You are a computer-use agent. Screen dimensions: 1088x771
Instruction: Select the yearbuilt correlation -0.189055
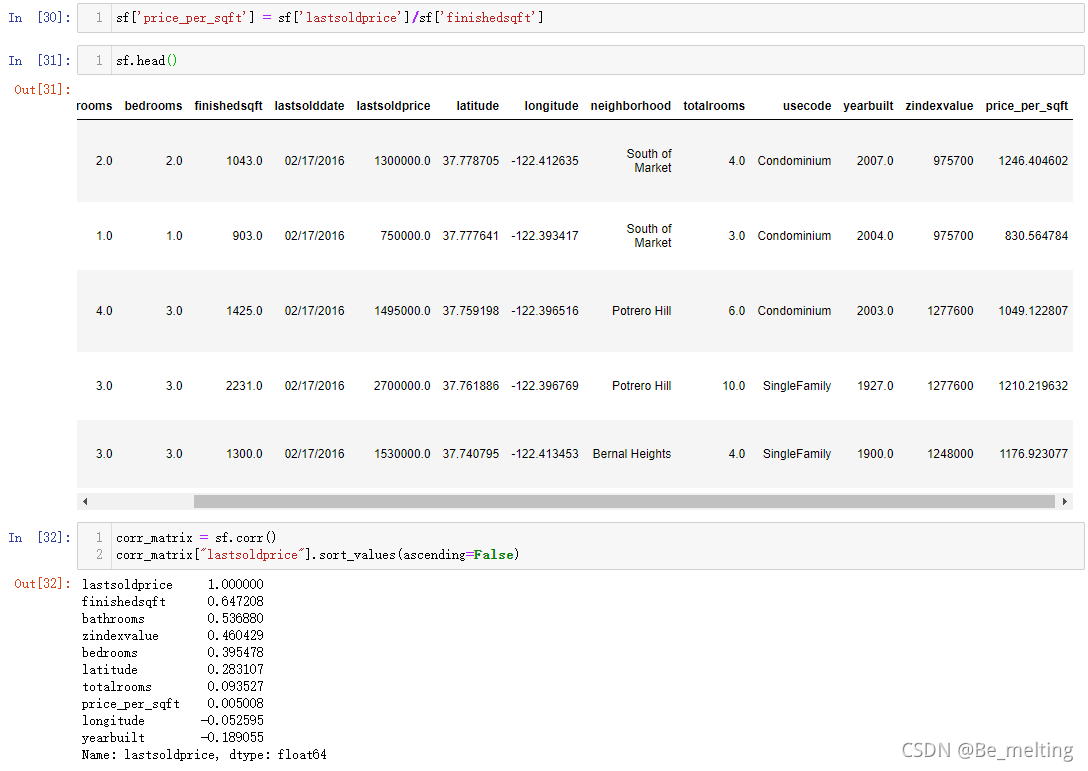tap(232, 737)
